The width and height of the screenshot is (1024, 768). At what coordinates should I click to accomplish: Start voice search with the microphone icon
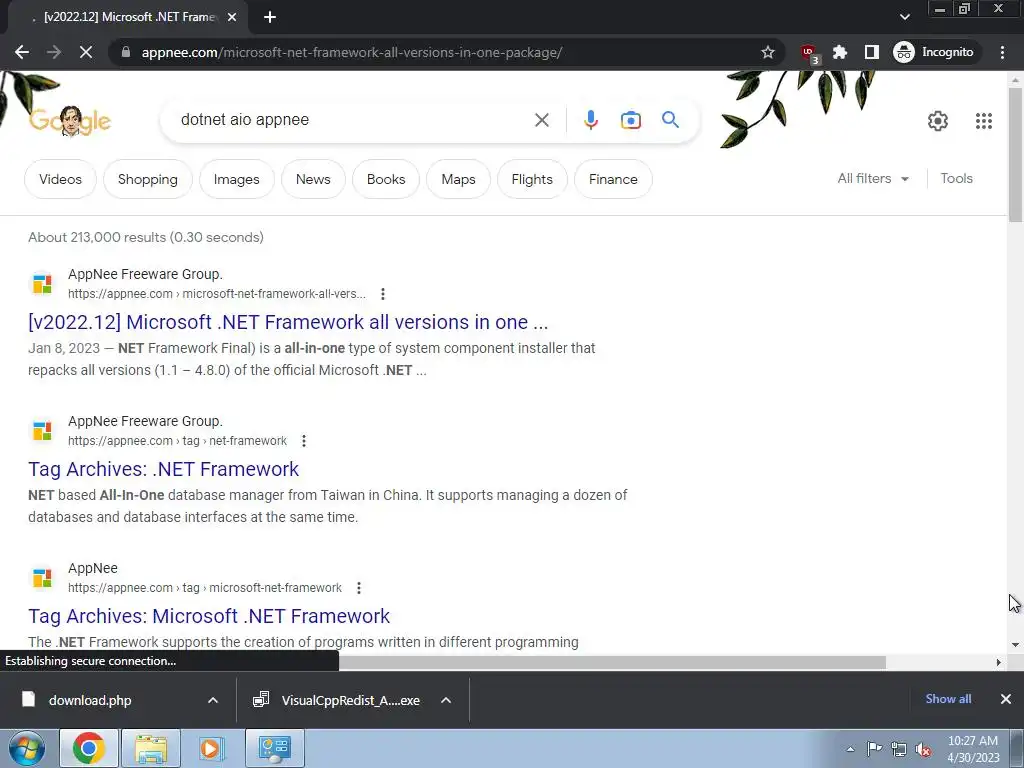point(590,120)
